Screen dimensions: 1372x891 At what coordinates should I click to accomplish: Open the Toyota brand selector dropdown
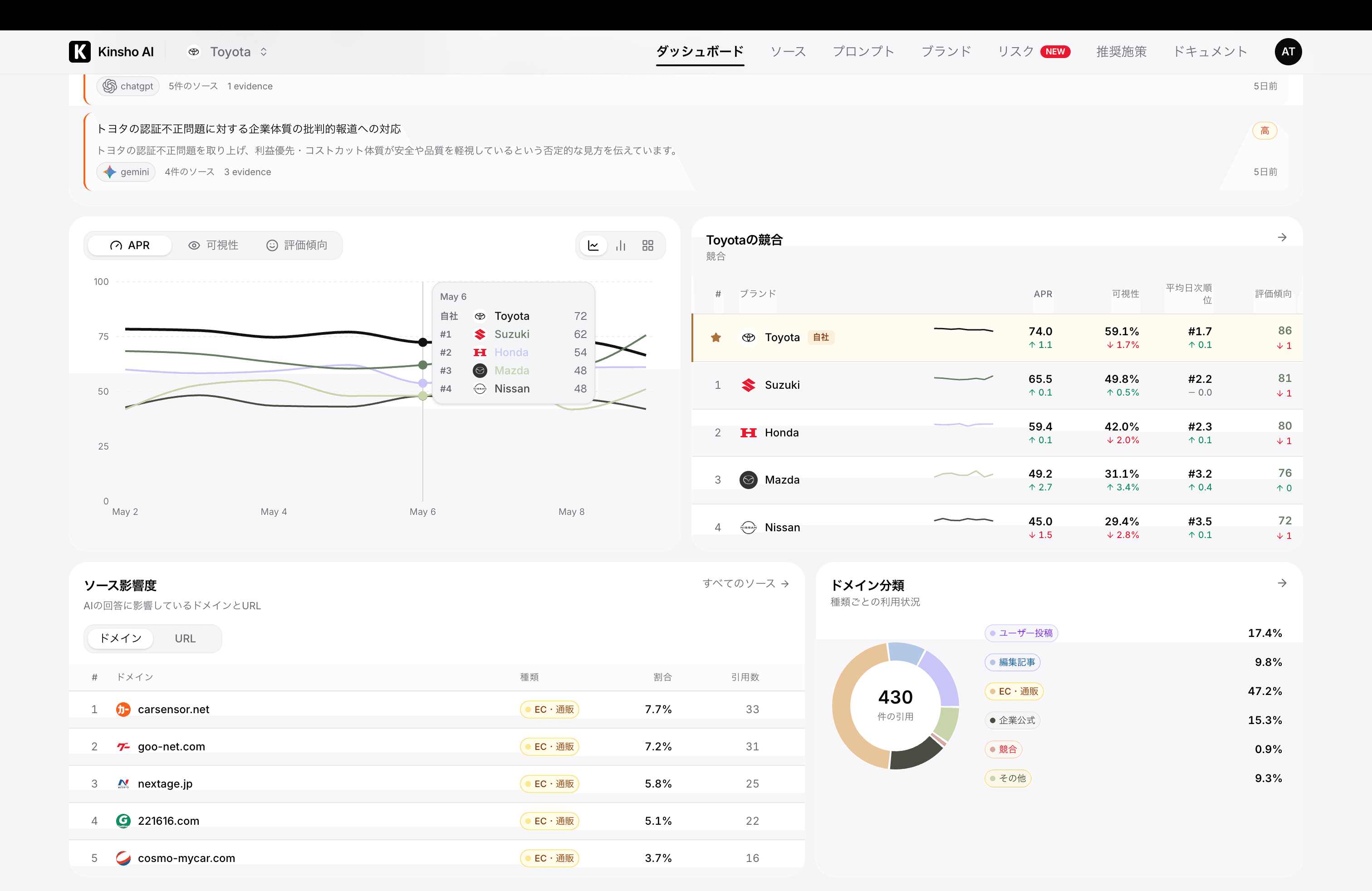pos(228,52)
